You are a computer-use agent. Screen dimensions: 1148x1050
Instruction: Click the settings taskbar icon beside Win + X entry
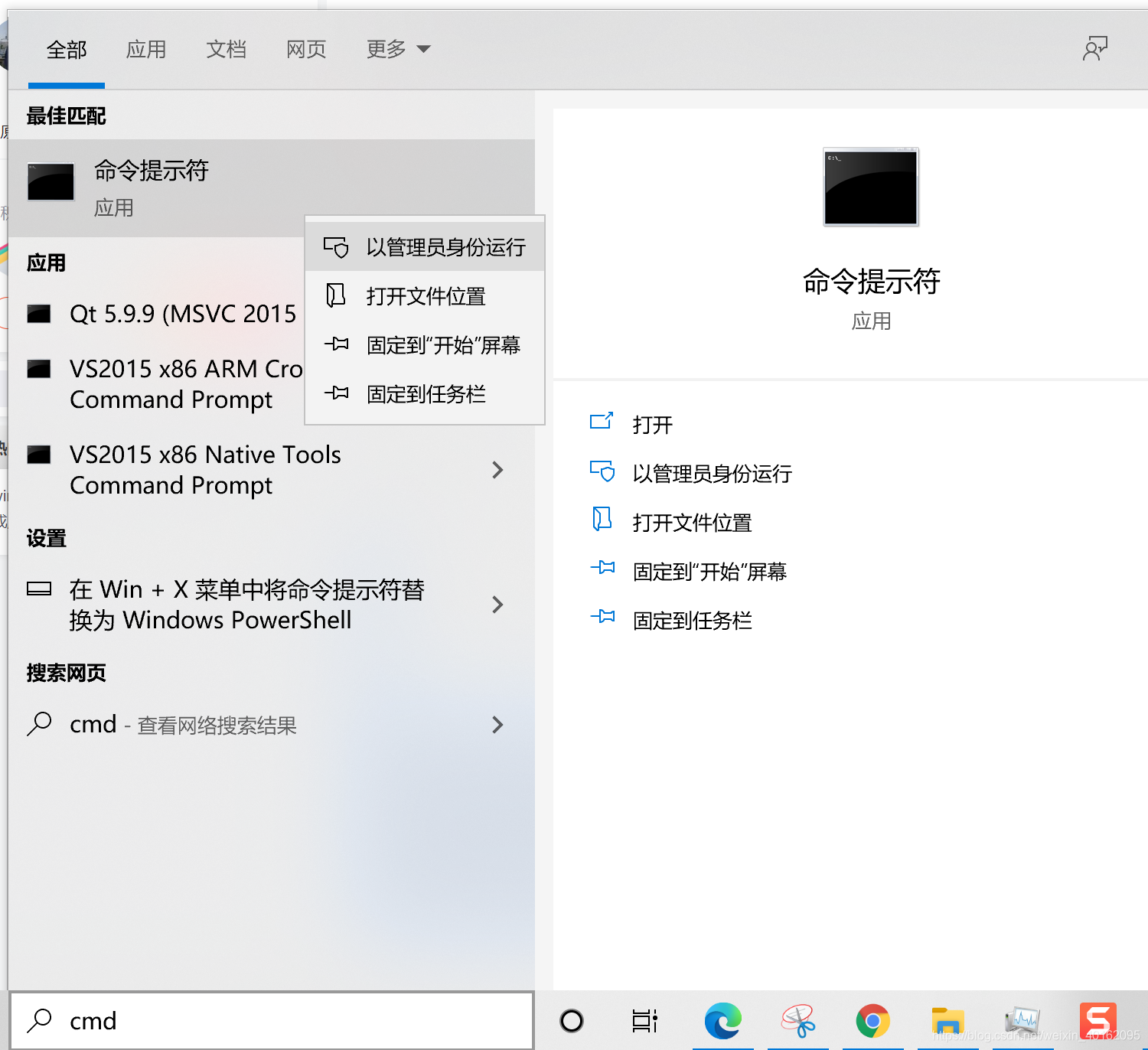coord(39,589)
